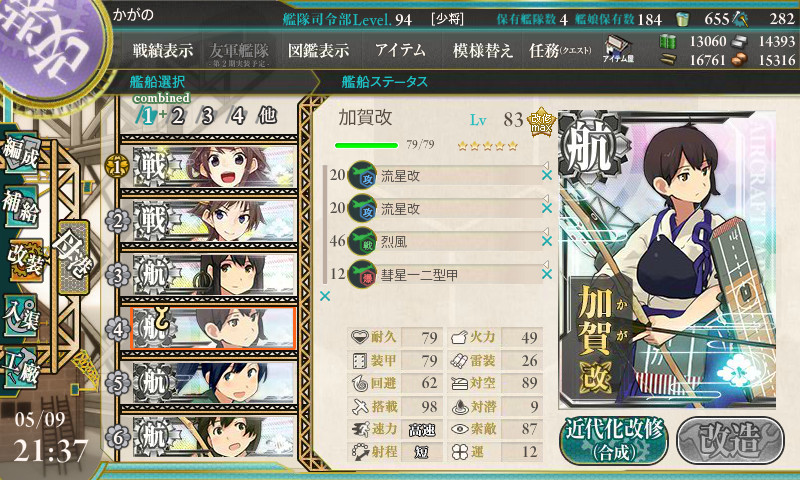This screenshot has width=800, height=480.
Task: Open the 任務 quest menu
Action: pos(560,50)
